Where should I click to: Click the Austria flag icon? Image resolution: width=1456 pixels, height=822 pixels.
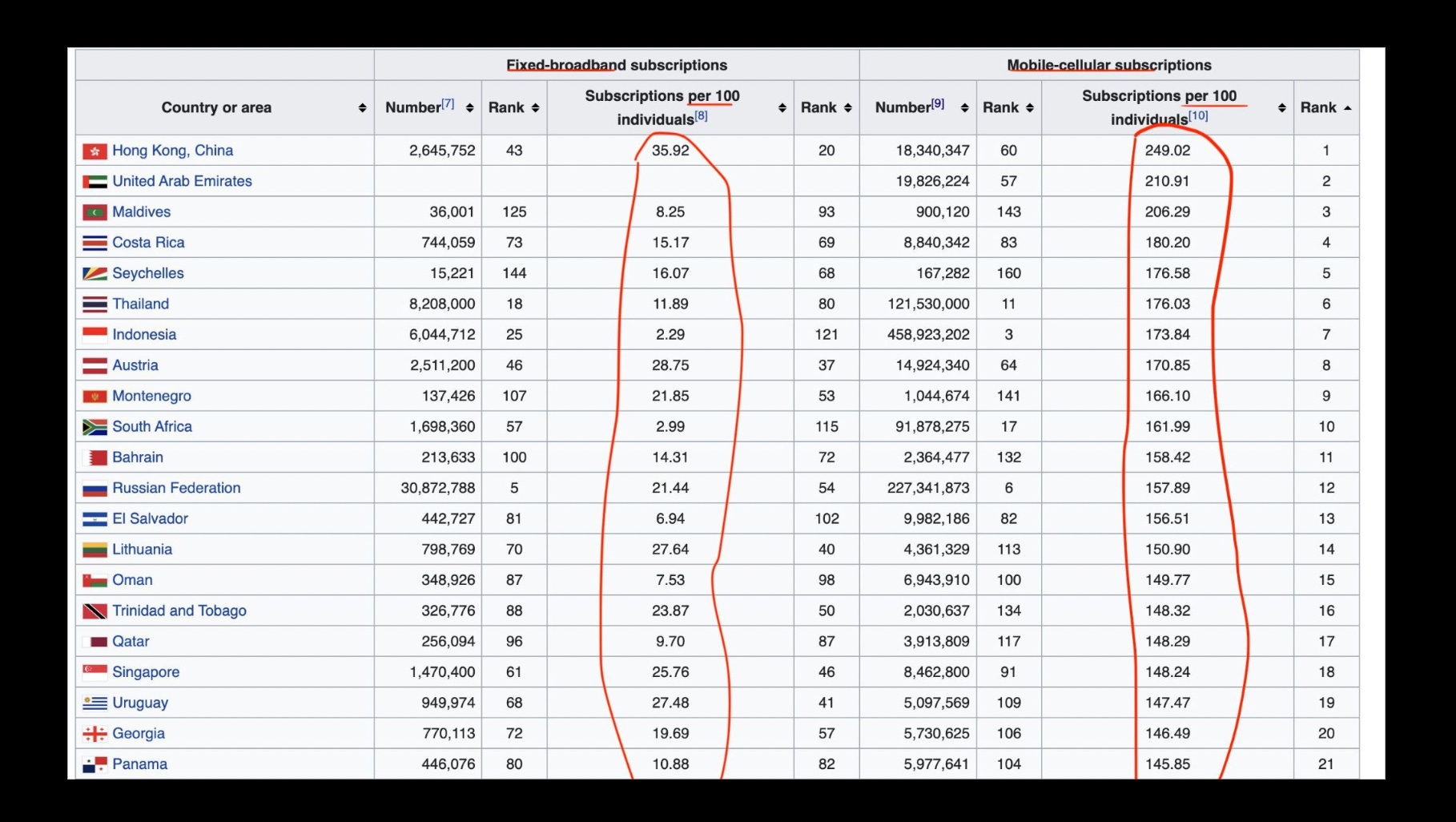[x=95, y=365]
